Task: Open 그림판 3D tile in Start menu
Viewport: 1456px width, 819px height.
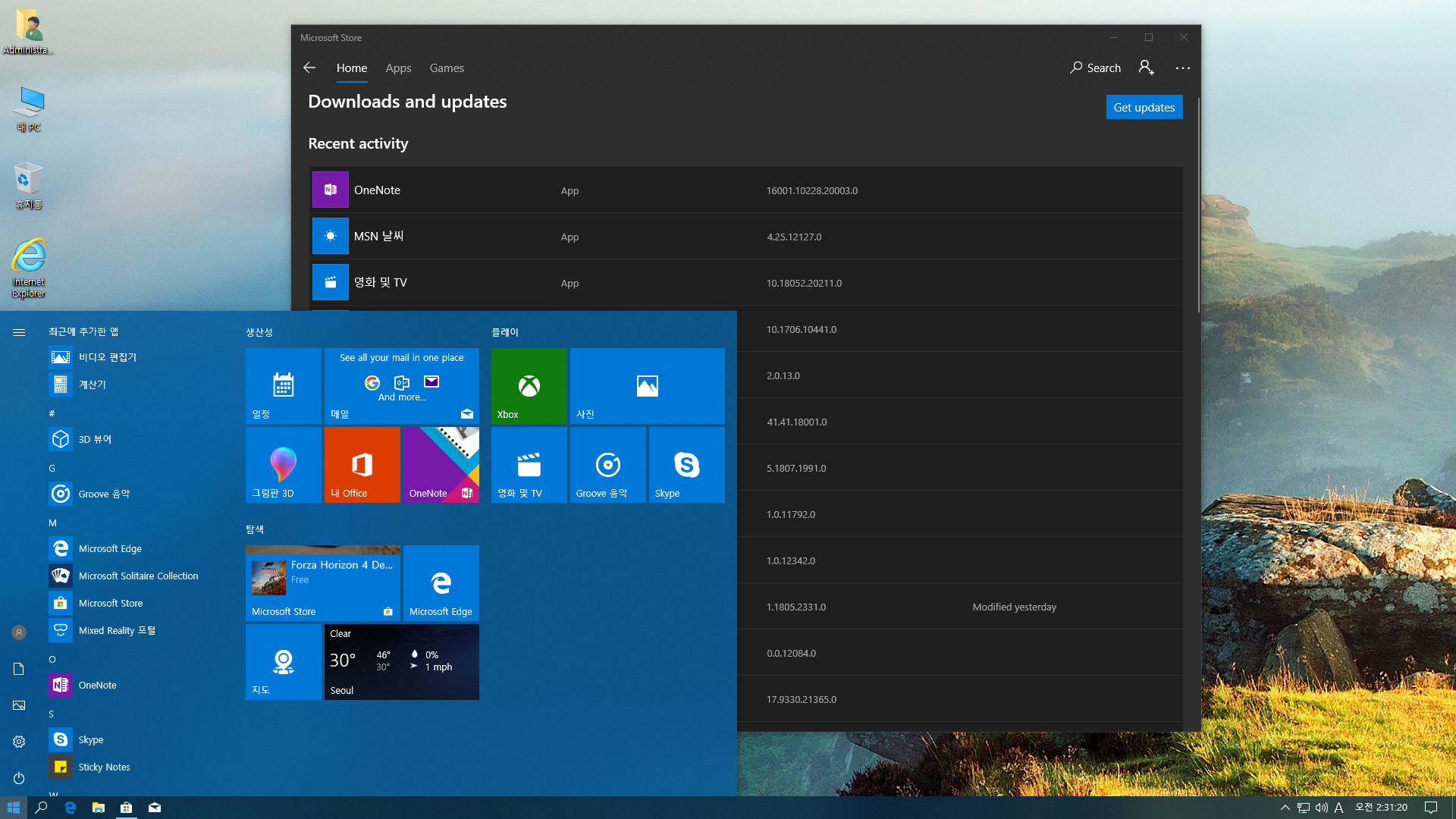Action: pyautogui.click(x=283, y=464)
